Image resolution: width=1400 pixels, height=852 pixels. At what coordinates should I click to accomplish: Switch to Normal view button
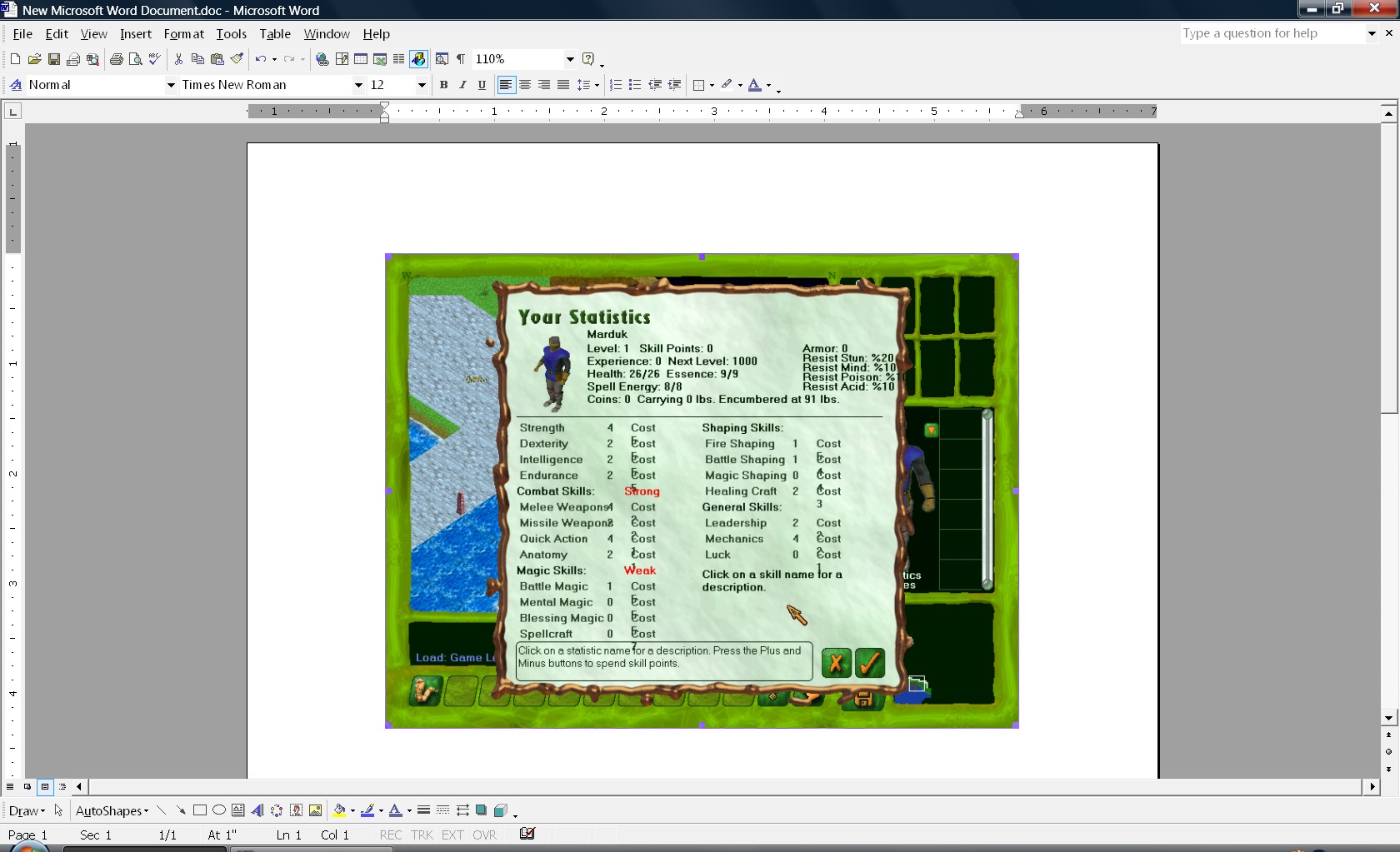(x=10, y=786)
